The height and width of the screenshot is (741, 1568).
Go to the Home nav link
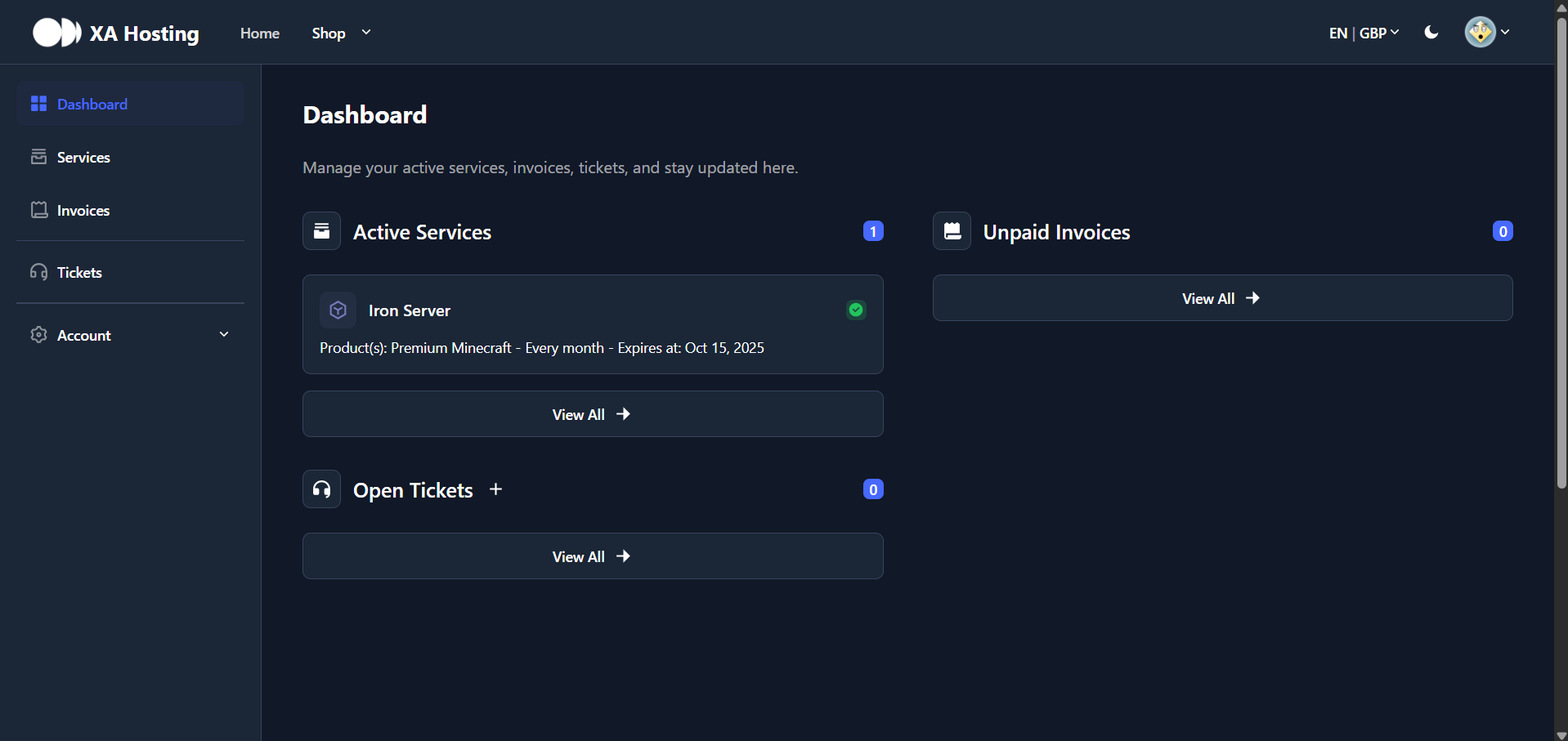[x=260, y=33]
